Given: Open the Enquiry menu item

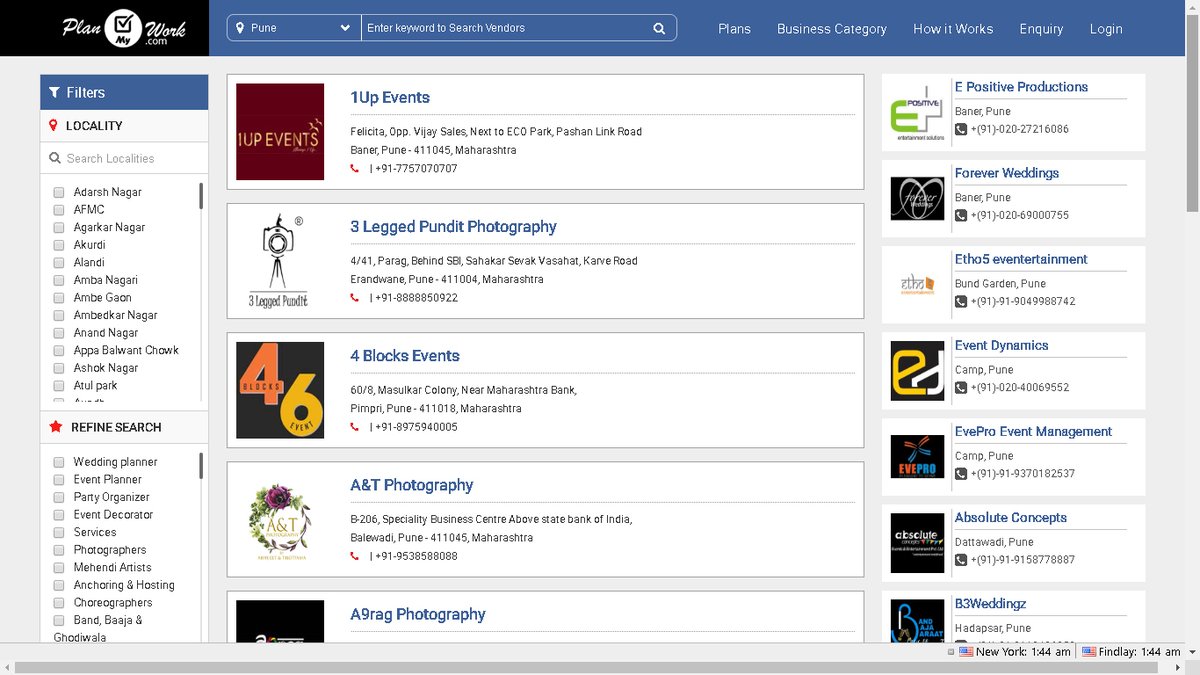Looking at the screenshot, I should [1041, 29].
